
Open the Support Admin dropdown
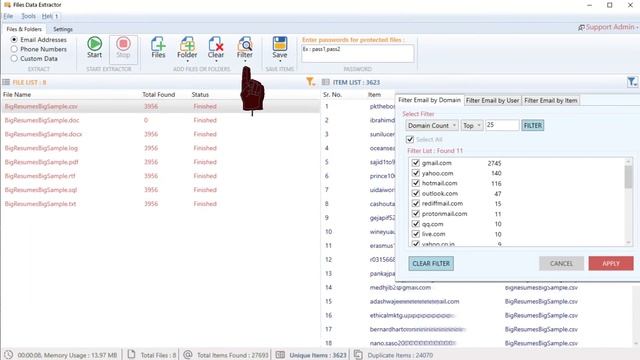point(637,27)
